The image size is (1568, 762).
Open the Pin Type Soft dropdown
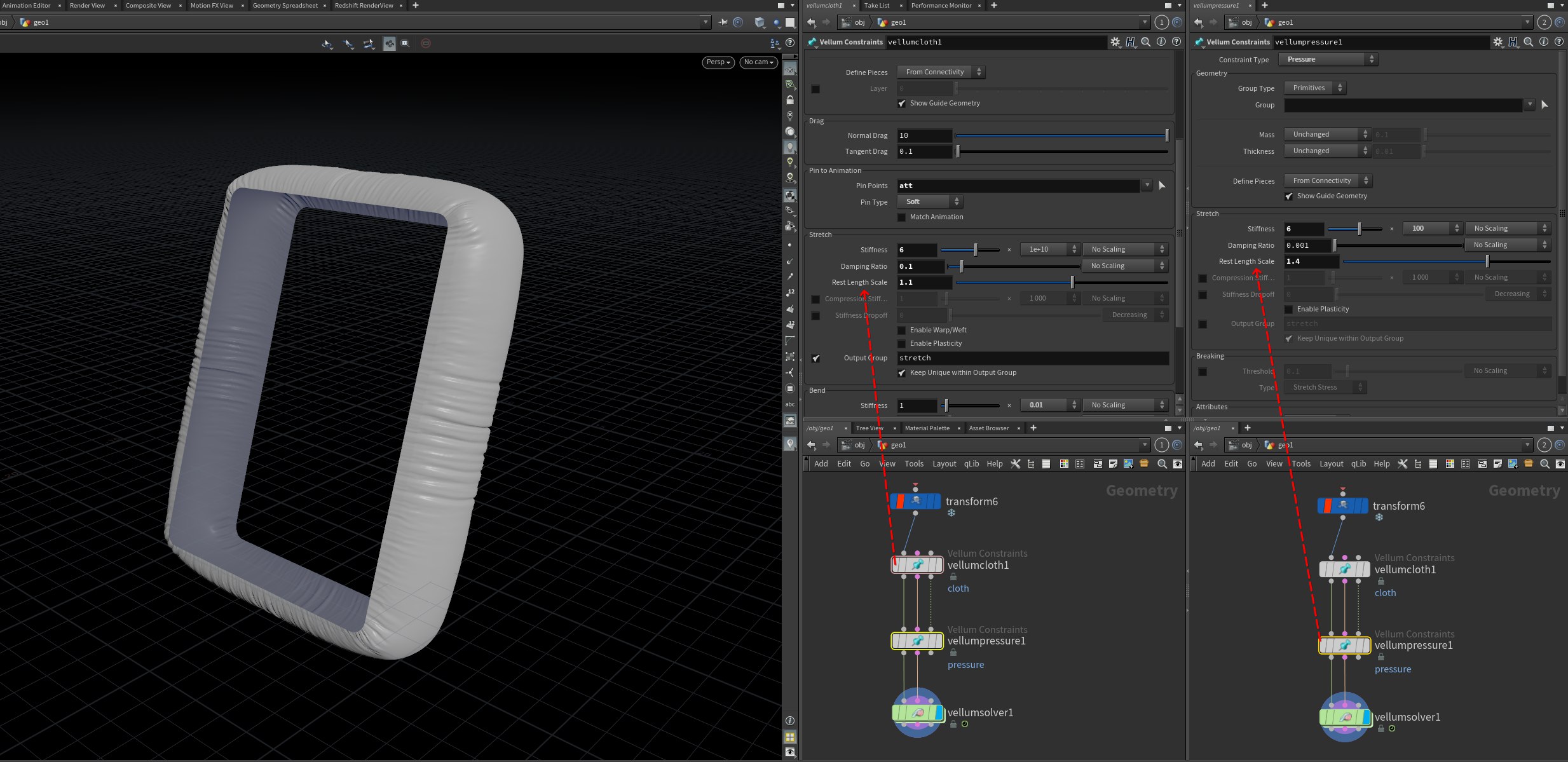point(931,201)
